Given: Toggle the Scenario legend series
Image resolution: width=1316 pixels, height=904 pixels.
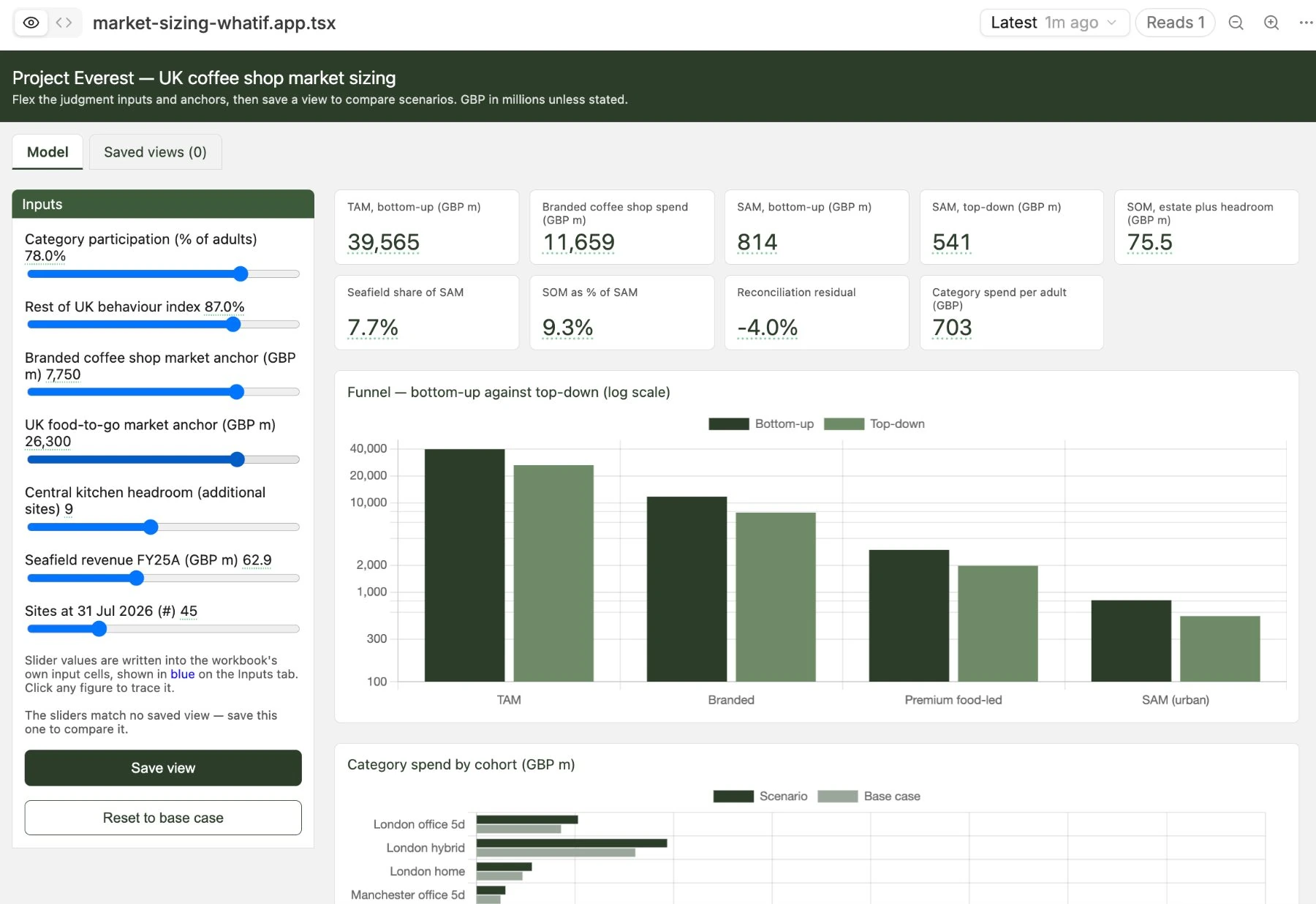Looking at the screenshot, I should pos(760,796).
